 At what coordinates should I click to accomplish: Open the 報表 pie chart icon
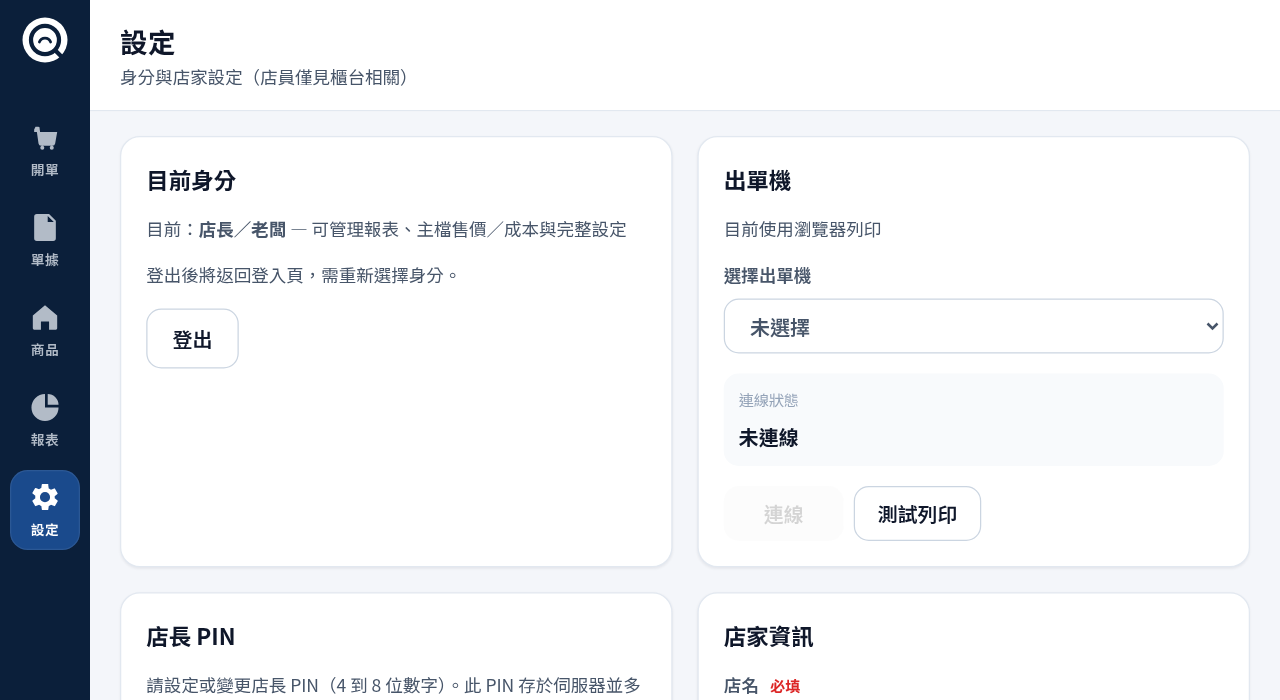point(45,408)
